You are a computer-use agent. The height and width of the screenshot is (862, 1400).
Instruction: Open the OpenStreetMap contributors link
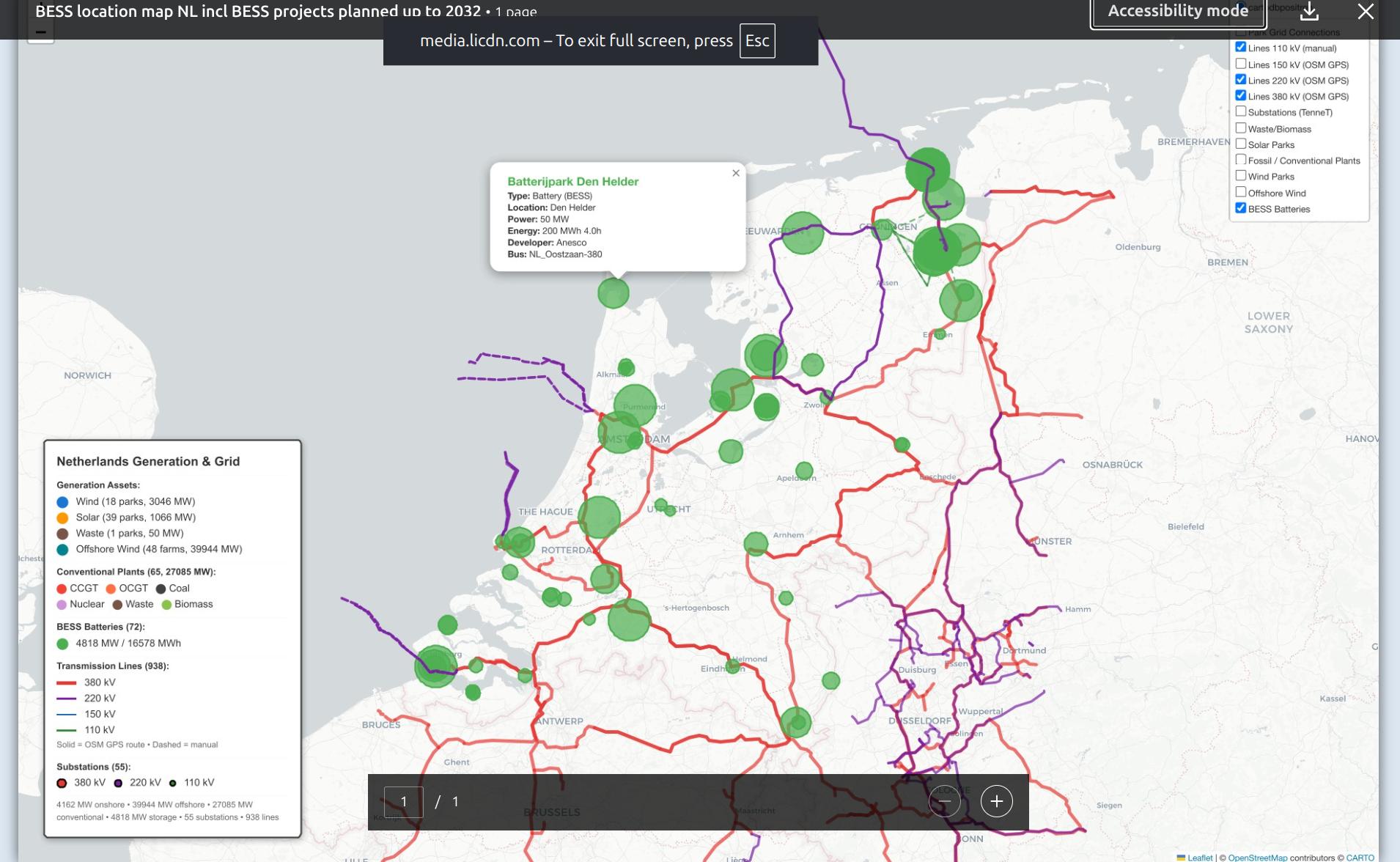[1257, 858]
